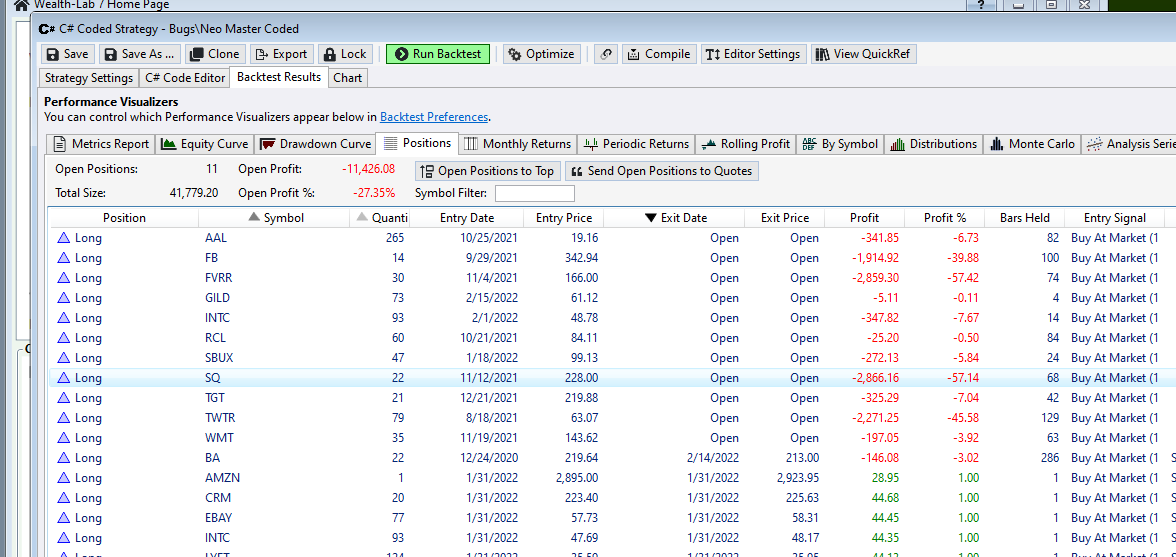The width and height of the screenshot is (1176, 557).
Task: Click the link chain icon button
Action: click(x=604, y=54)
